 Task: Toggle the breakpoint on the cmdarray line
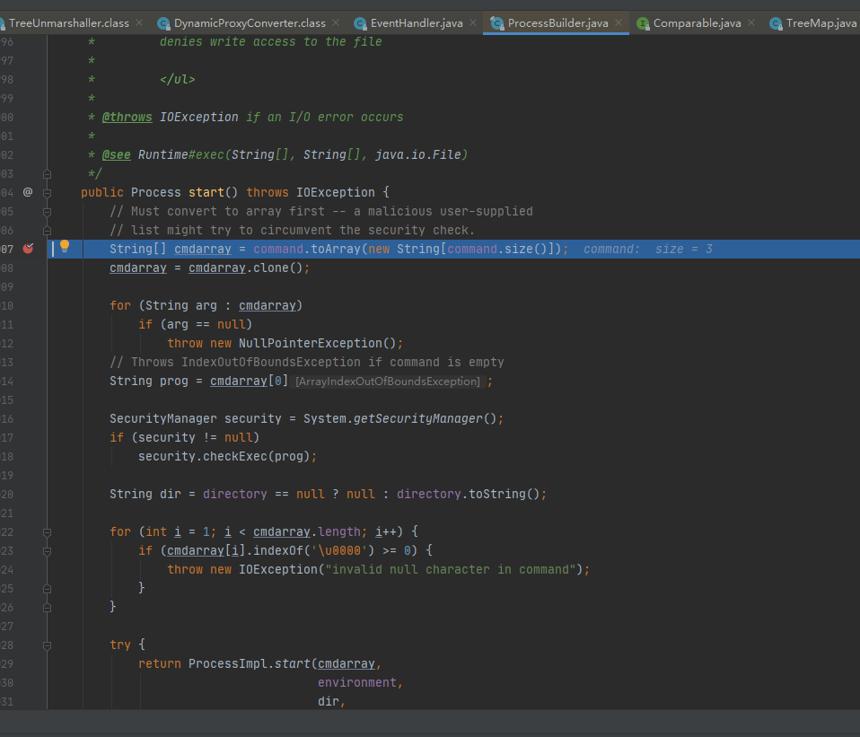pos(28,249)
